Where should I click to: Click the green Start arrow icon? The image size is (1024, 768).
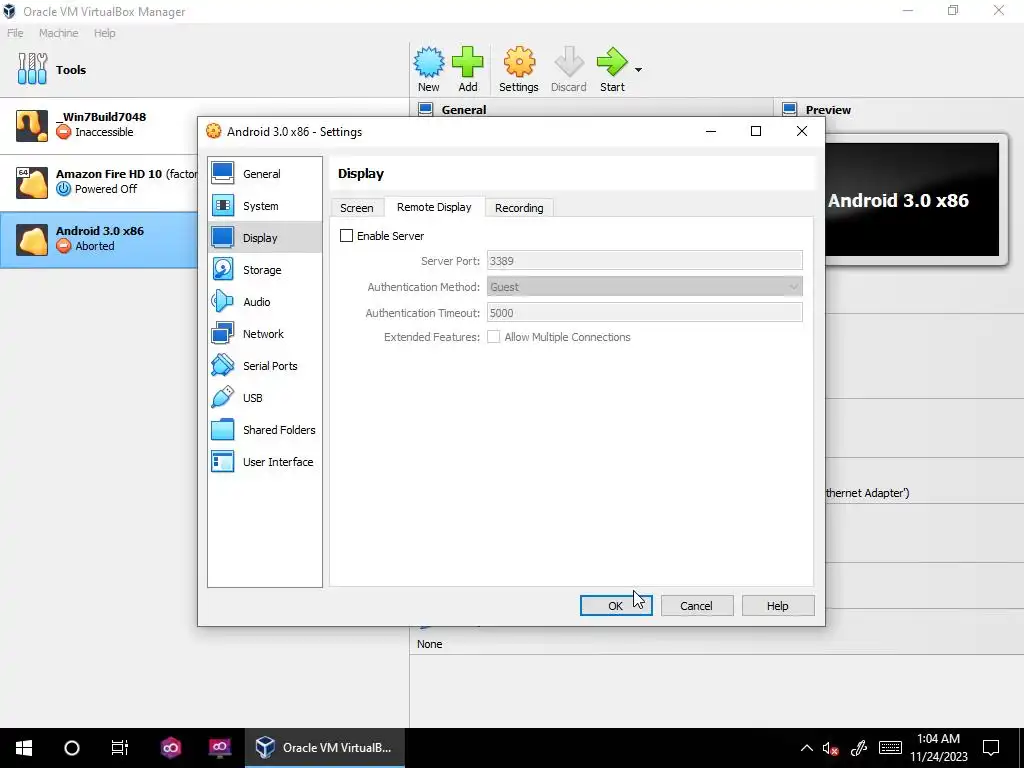coord(612,62)
